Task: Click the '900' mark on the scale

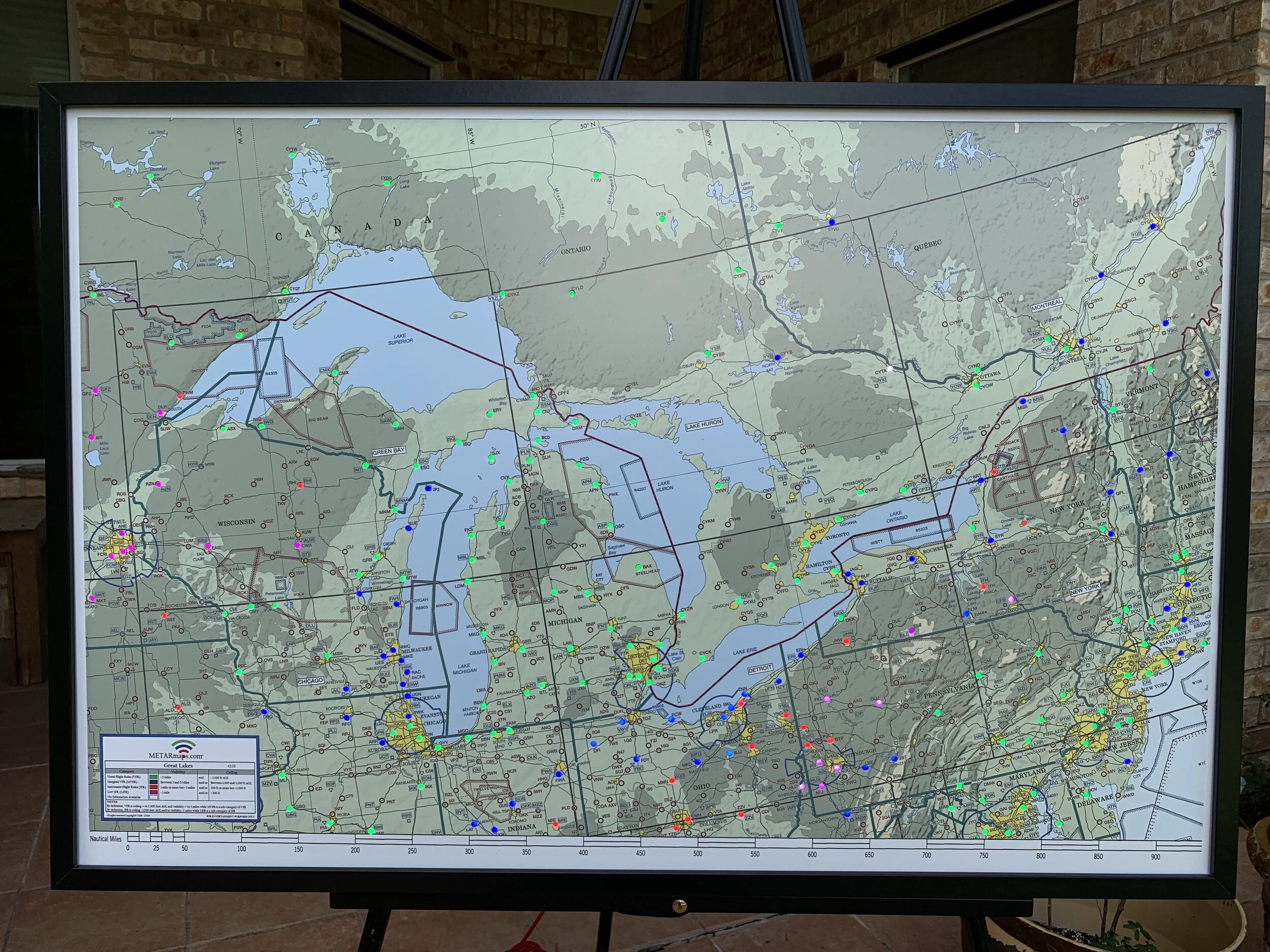Action: pos(1155,857)
